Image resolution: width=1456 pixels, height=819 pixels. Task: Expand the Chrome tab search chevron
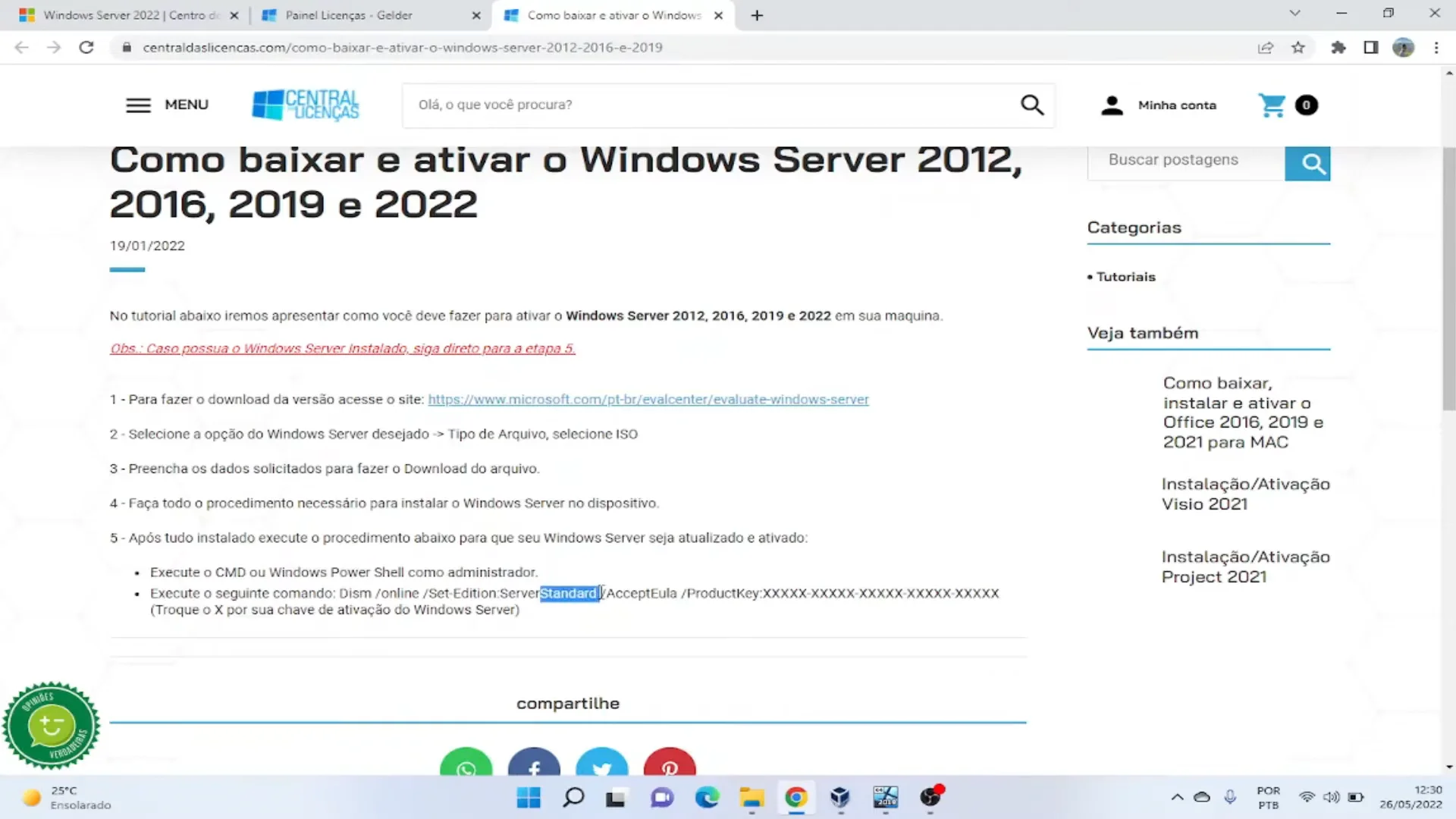1294,14
